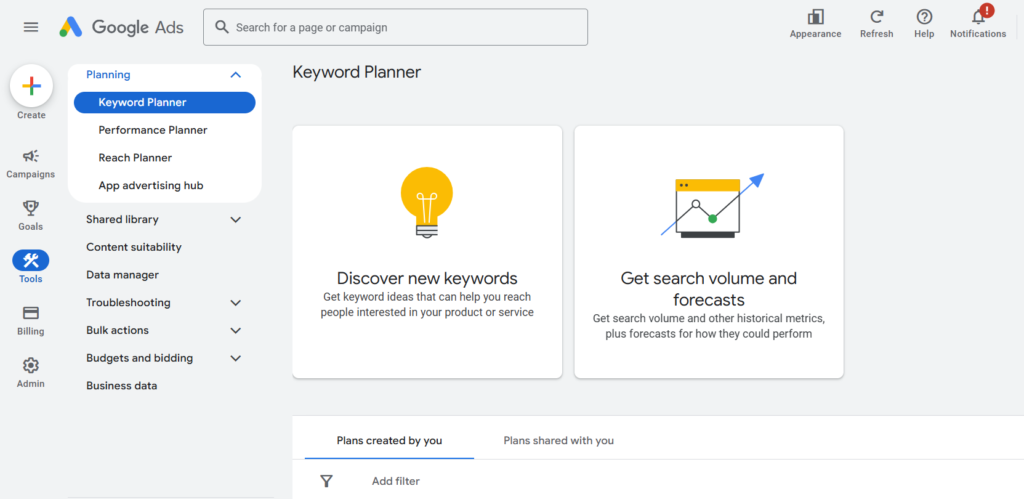This screenshot has width=1024, height=499.
Task: Click the Planning section label
Action: [x=108, y=75]
